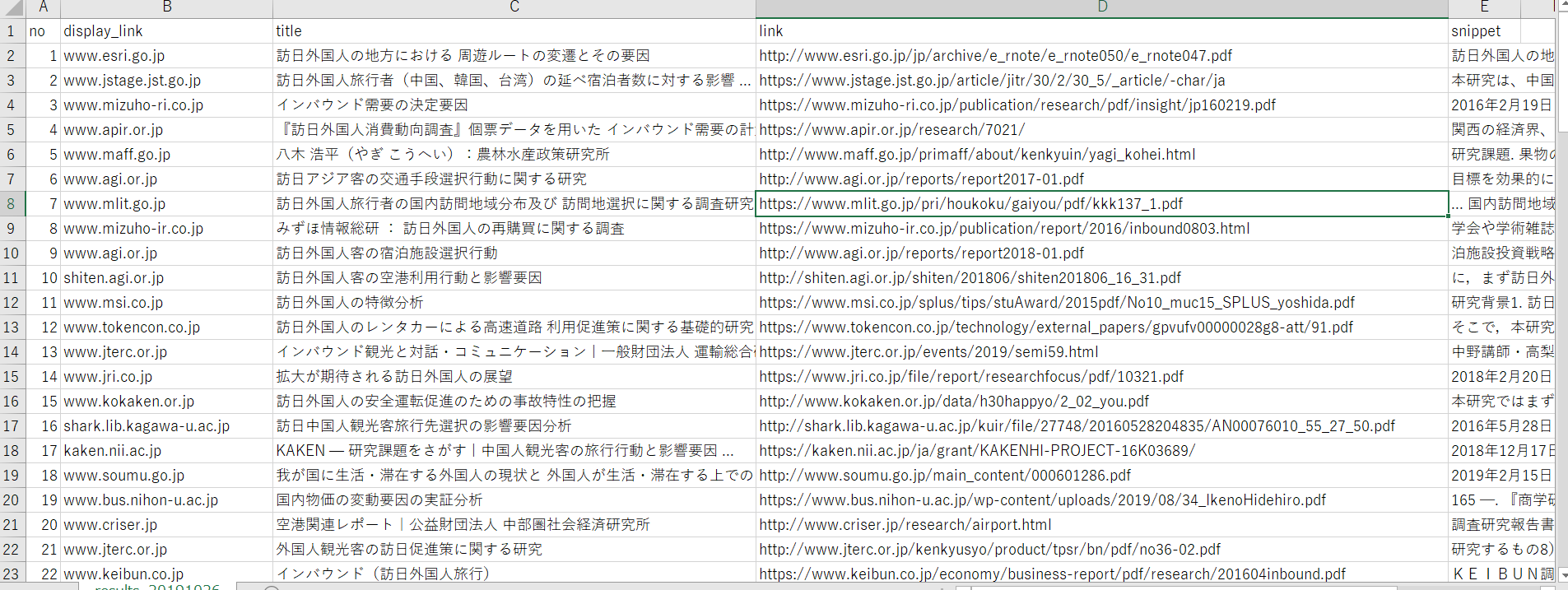This screenshot has width=1568, height=590.
Task: Select column B header
Action: [166, 8]
